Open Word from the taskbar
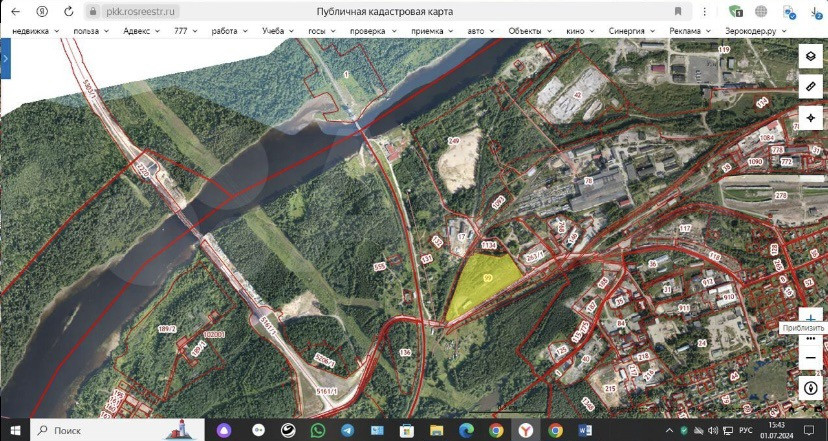 click(x=585, y=430)
